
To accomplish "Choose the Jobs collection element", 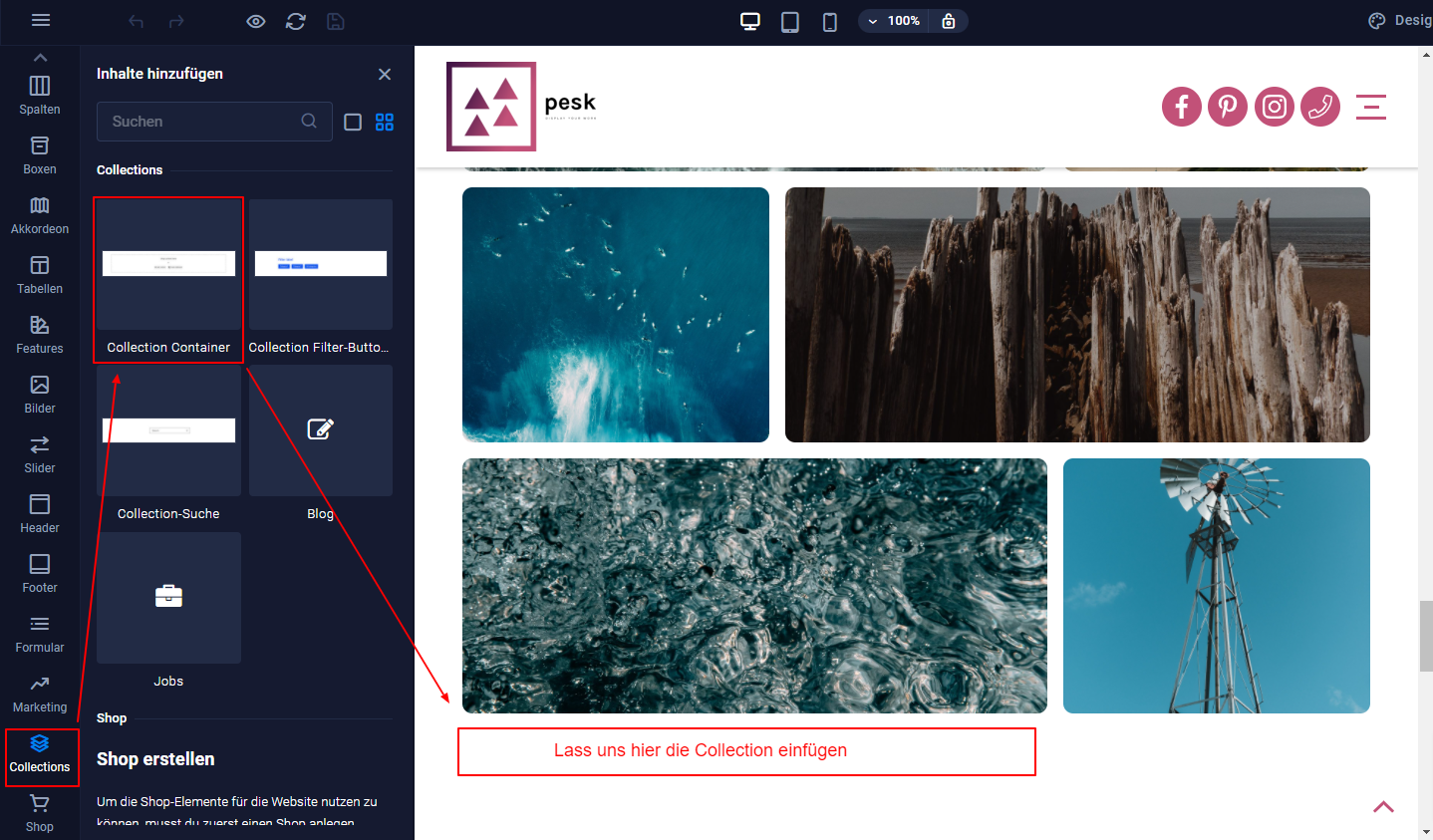I will (168, 610).
